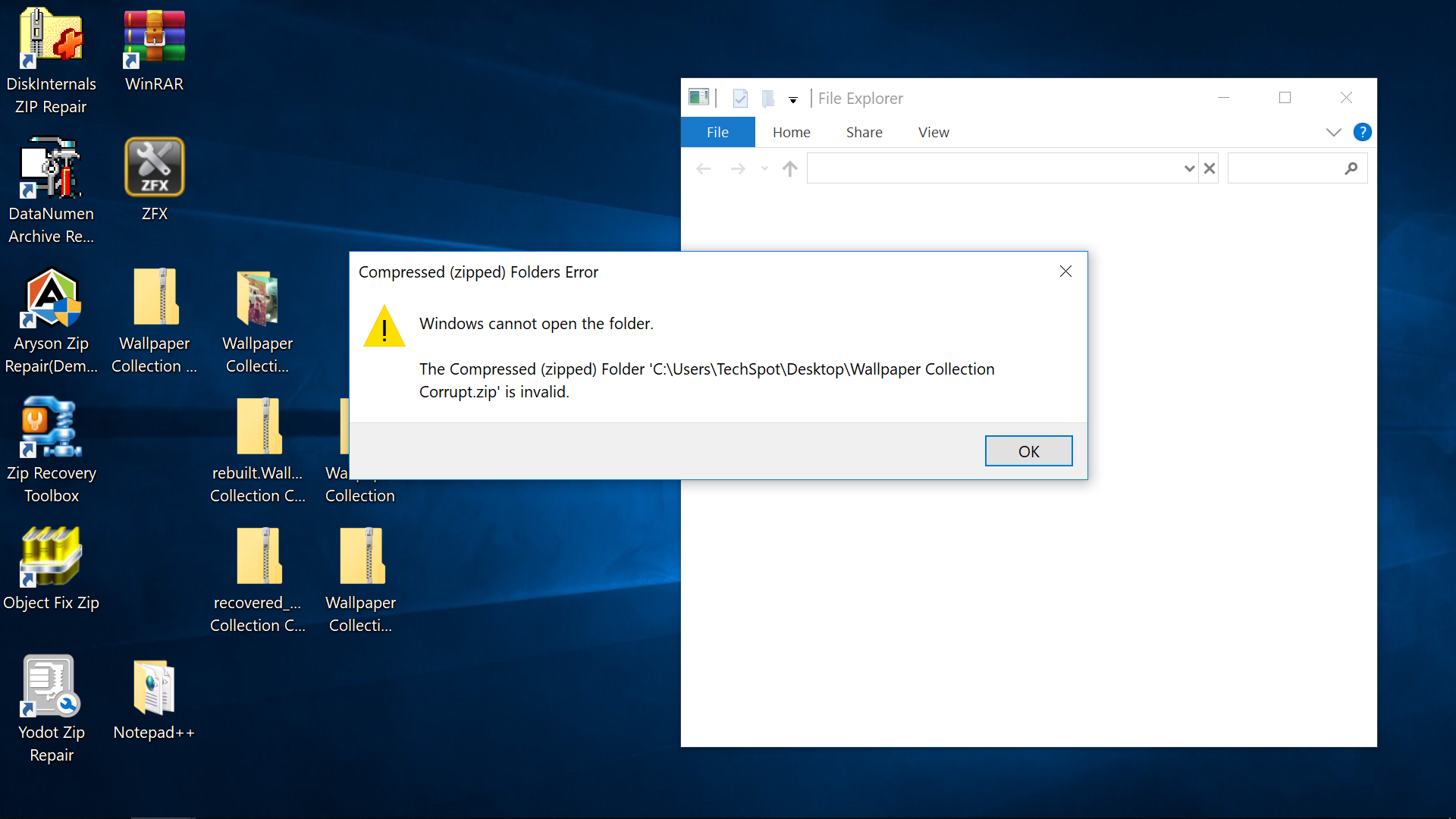Expand the ribbon using the chevron
This screenshot has height=819, width=1456.
click(x=1333, y=132)
